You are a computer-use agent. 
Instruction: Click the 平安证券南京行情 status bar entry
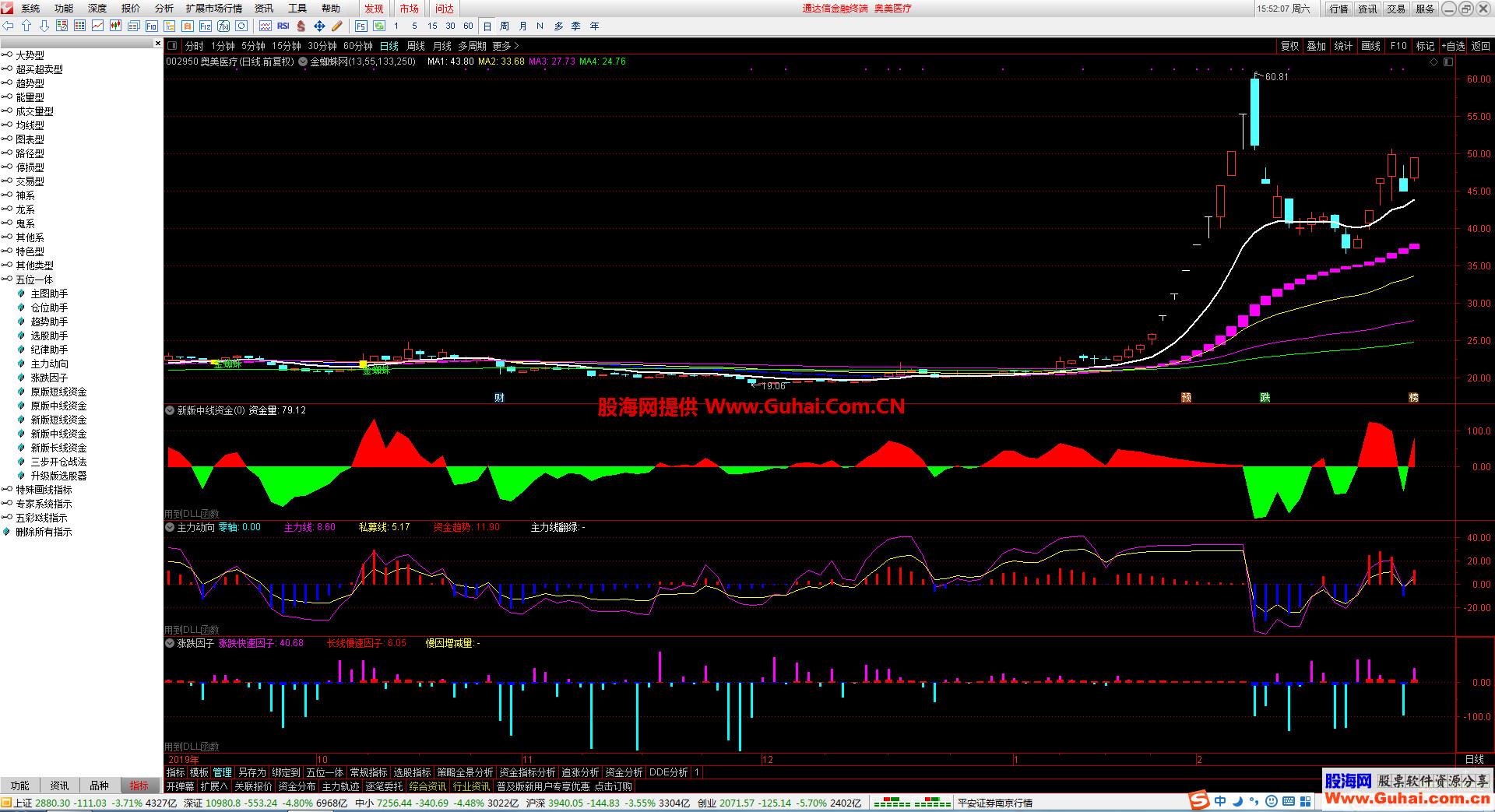coord(994,803)
